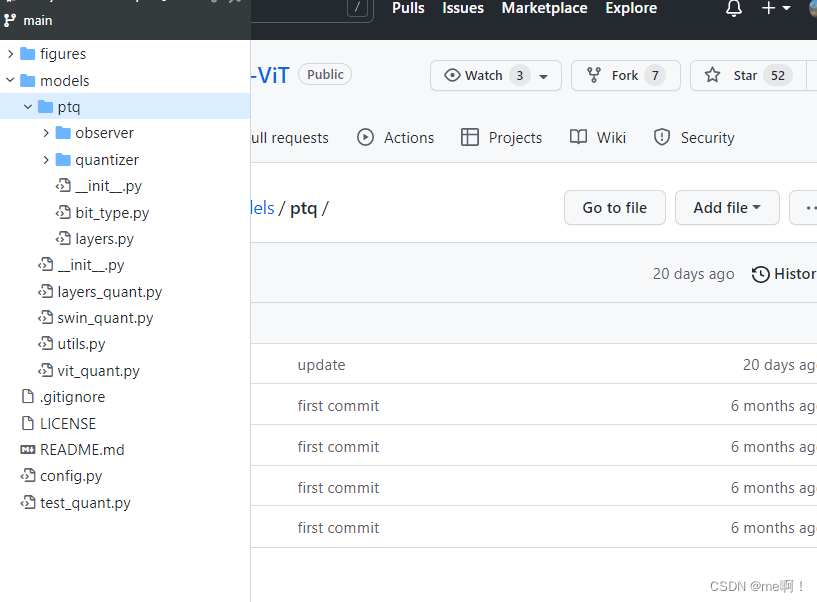Click the vit_quant.py code file icon
This screenshot has width=817, height=602.
(x=45, y=370)
